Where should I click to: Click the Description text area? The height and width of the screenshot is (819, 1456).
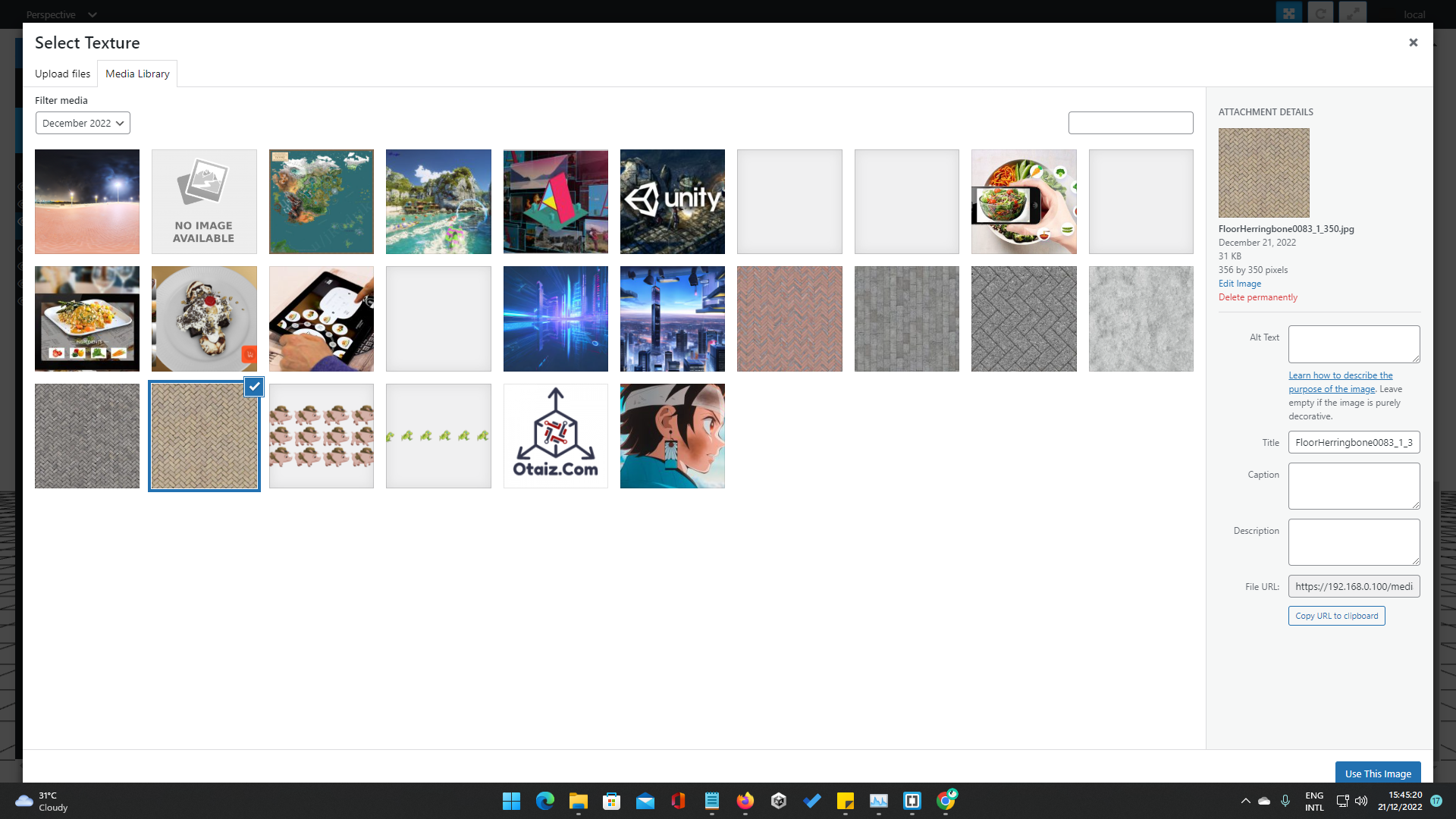click(1354, 542)
